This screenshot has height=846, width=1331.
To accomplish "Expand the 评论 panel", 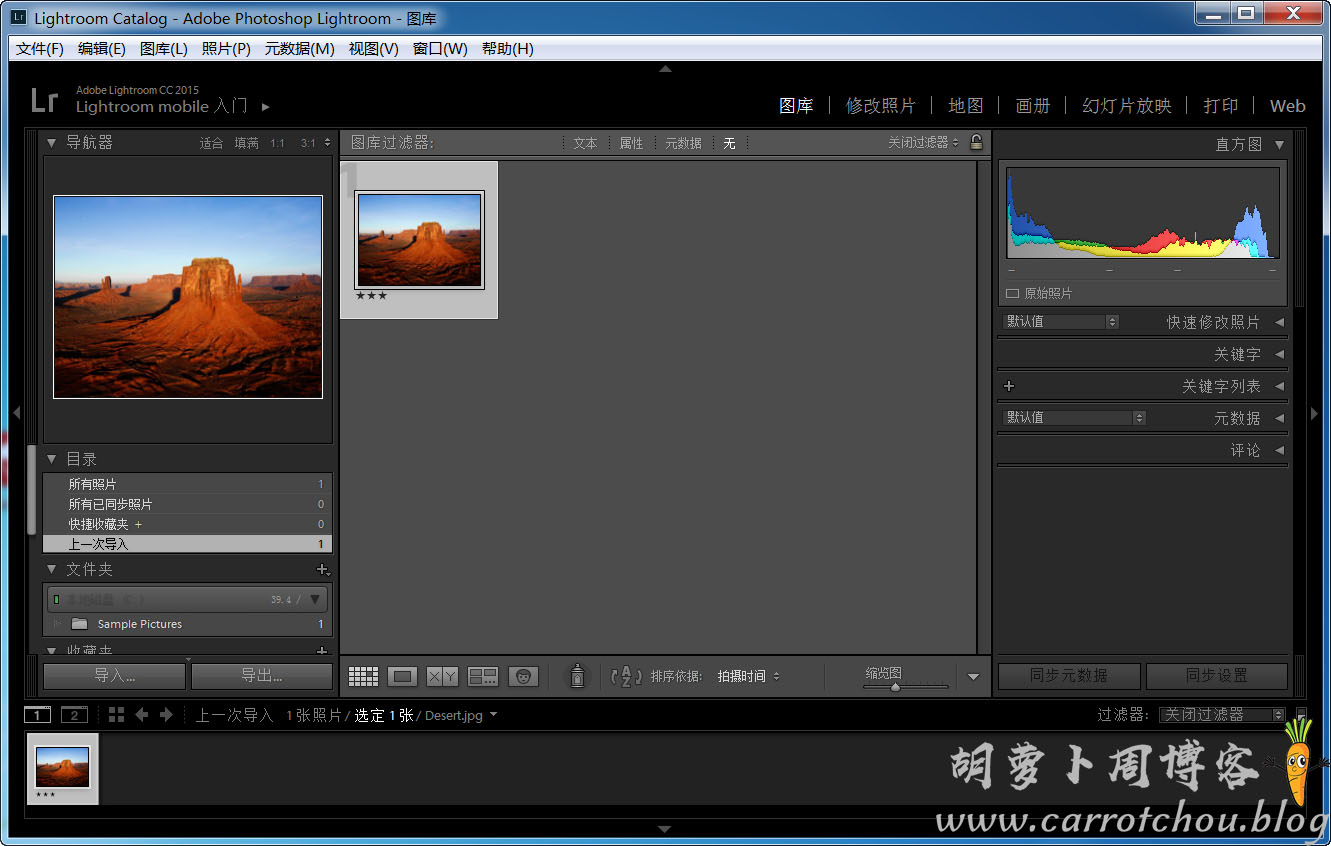I will coord(1279,450).
